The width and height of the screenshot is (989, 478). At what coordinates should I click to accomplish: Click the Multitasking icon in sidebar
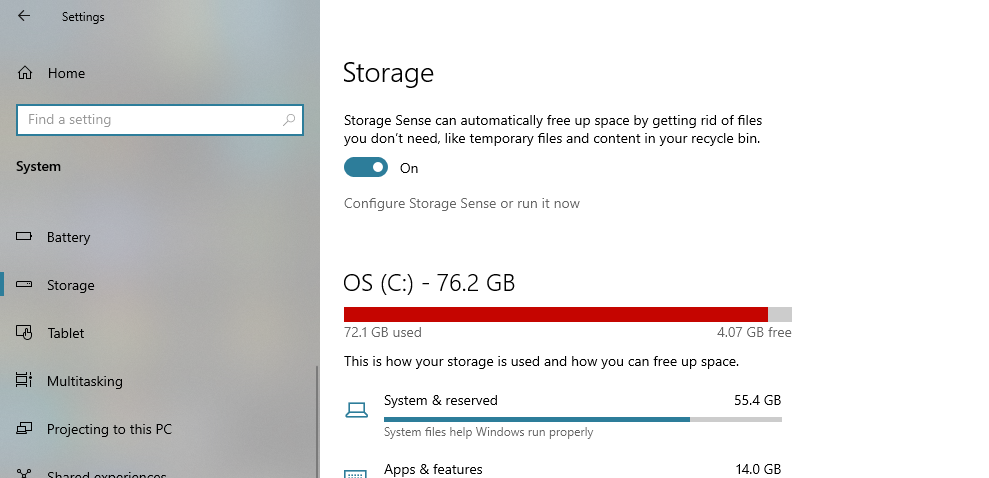24,380
